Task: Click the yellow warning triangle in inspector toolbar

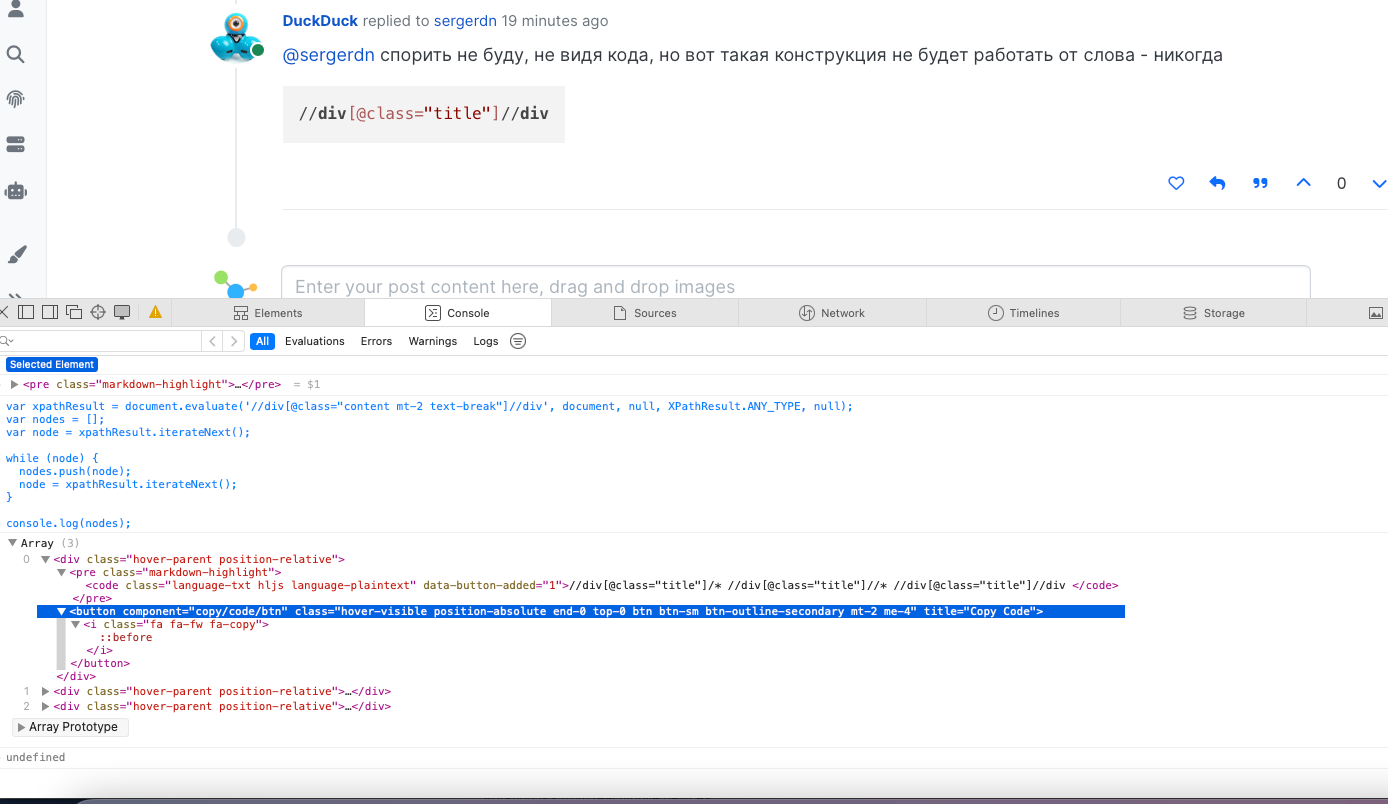Action: 155,312
